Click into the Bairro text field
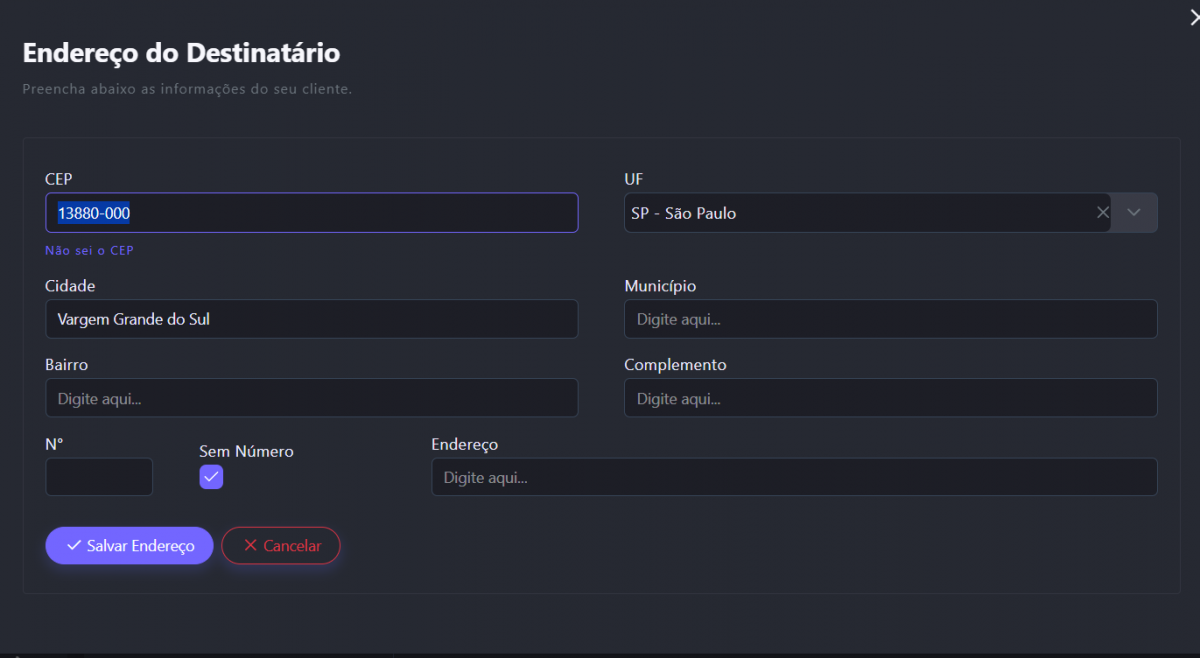This screenshot has width=1200, height=658. click(x=311, y=398)
